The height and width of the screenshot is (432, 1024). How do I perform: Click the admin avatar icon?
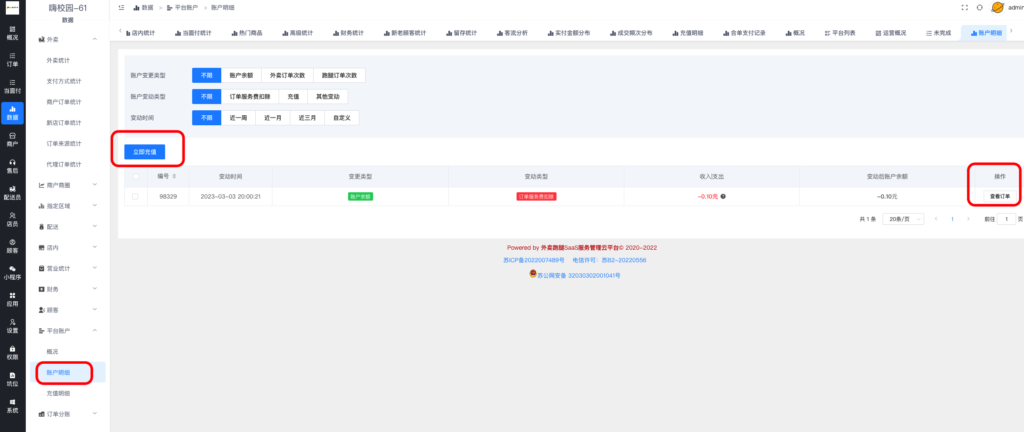(997, 7)
